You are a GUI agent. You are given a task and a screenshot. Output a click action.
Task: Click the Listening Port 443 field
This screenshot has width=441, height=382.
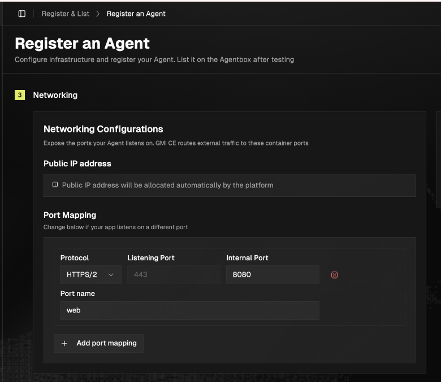[x=174, y=275]
